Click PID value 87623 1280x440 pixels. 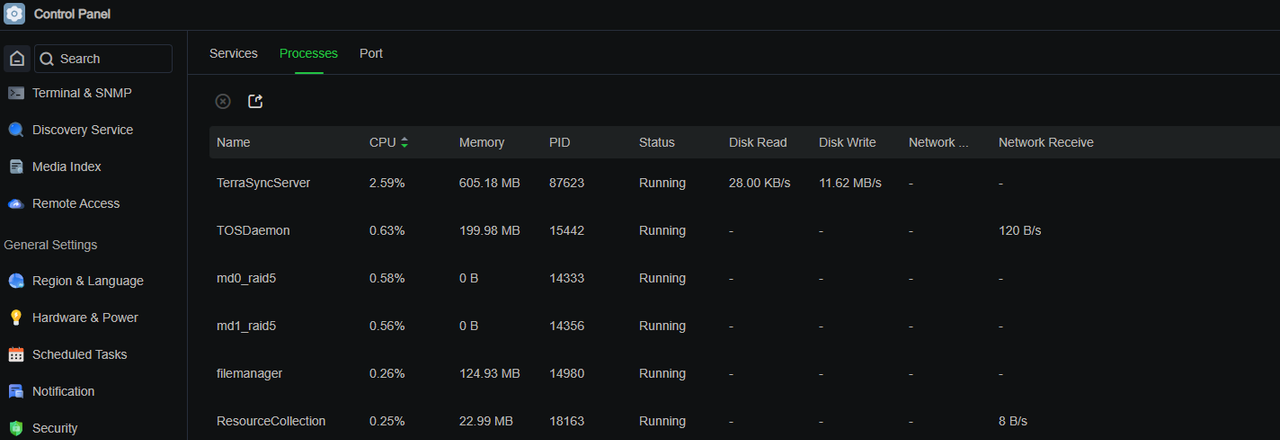pos(567,183)
